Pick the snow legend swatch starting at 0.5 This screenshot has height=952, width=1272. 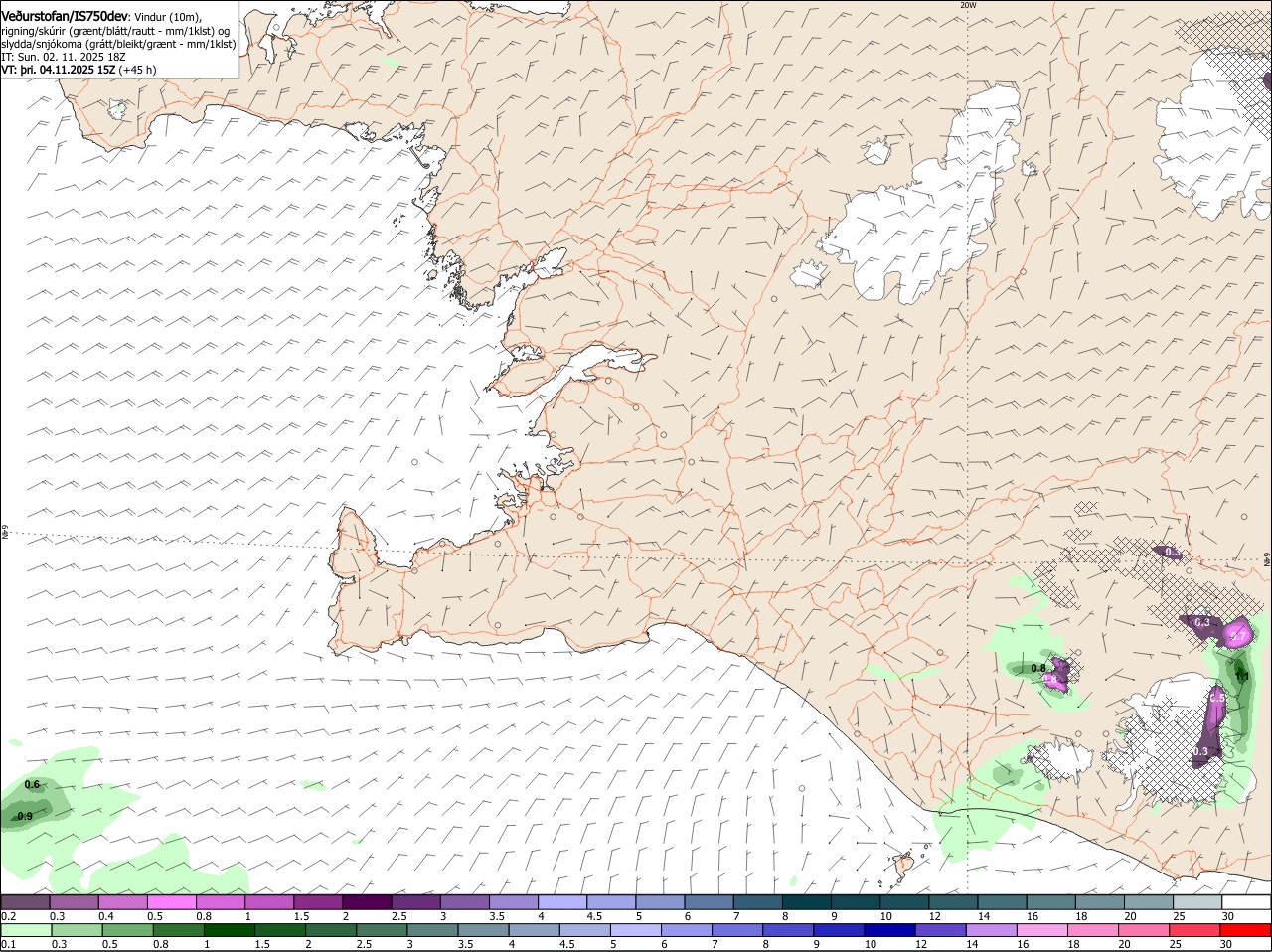pos(171,901)
